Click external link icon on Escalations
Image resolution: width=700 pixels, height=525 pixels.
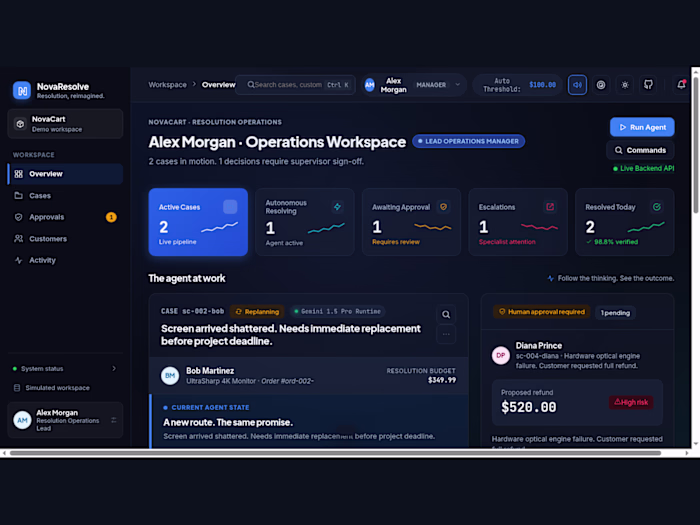pyautogui.click(x=550, y=207)
